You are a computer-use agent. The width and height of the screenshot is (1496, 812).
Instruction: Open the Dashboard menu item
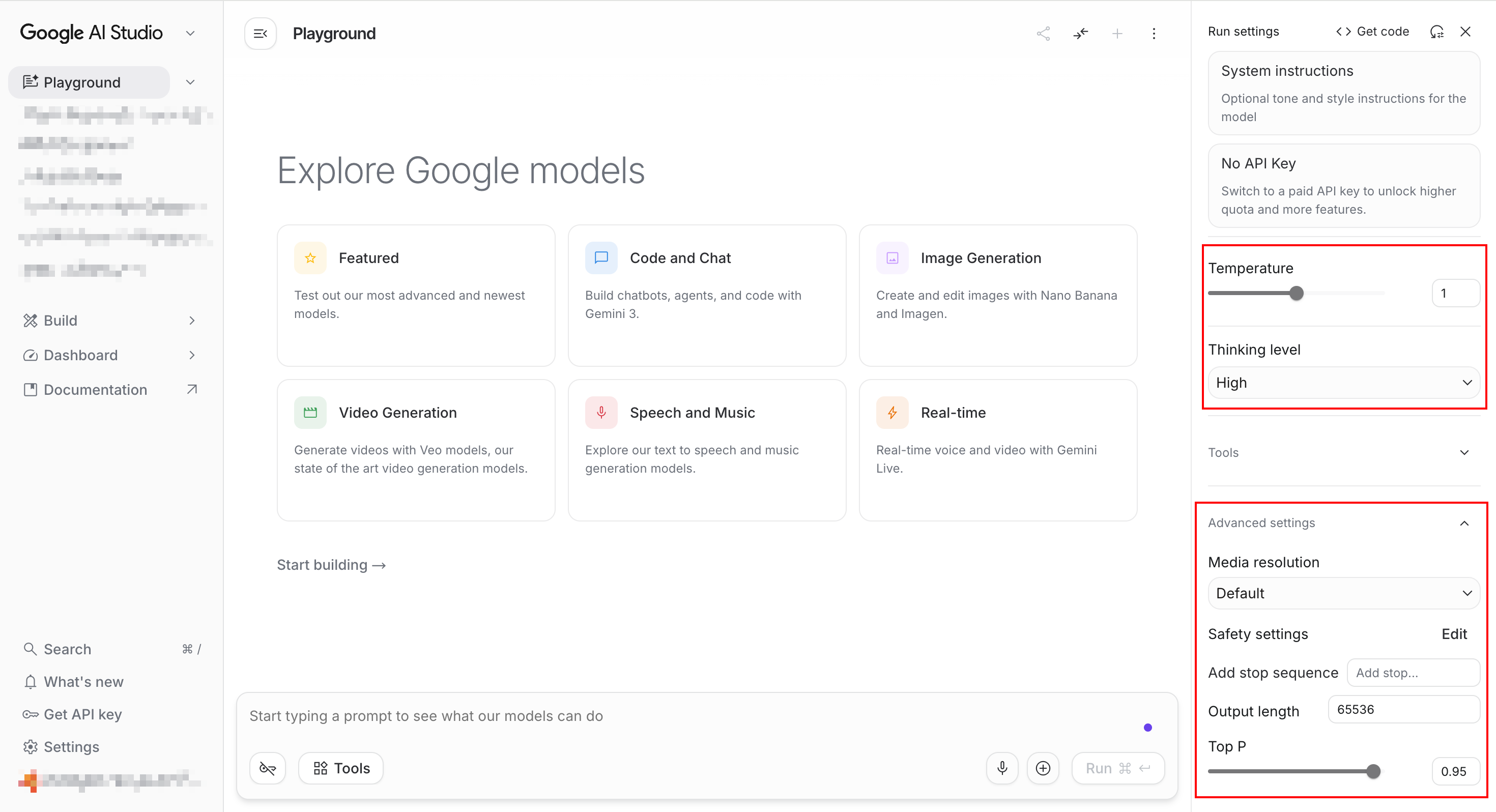click(110, 355)
